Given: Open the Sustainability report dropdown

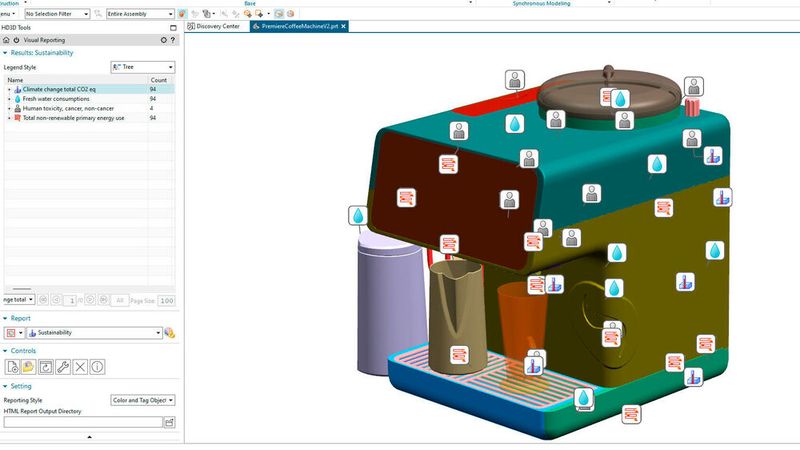Looking at the screenshot, I should tap(94, 333).
